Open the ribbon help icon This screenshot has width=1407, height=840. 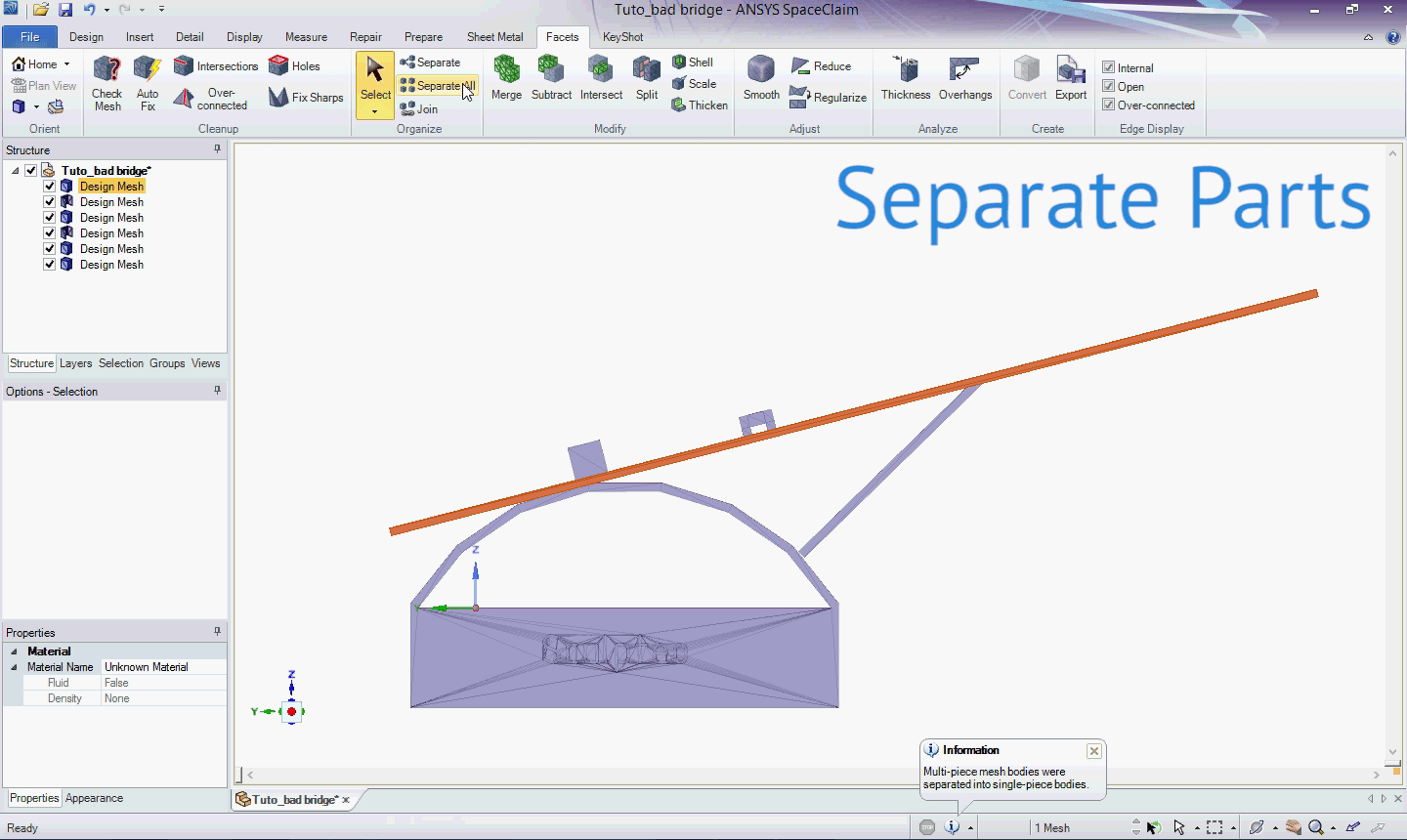(1393, 37)
